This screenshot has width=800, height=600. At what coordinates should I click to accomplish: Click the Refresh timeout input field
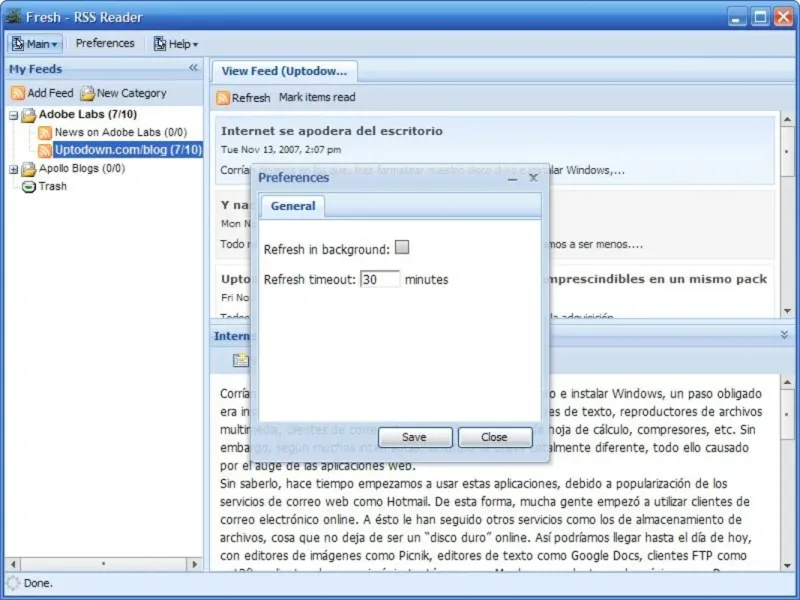click(x=380, y=279)
